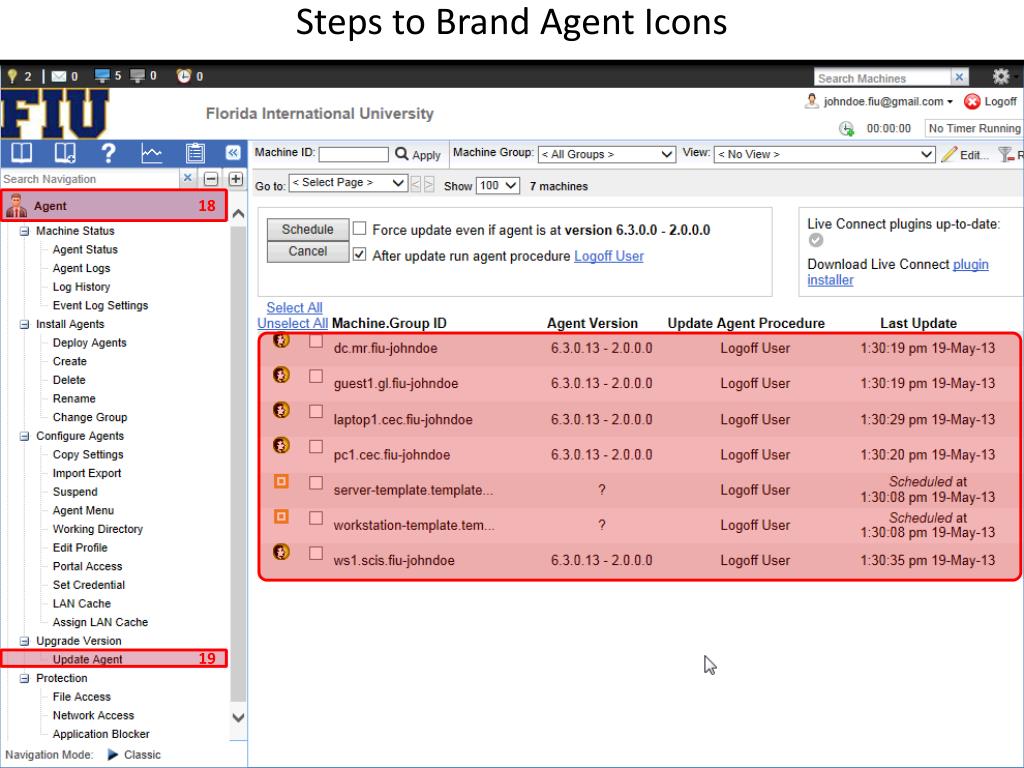Check the server-template row checkbox
The width and height of the screenshot is (1024, 768).
[316, 483]
